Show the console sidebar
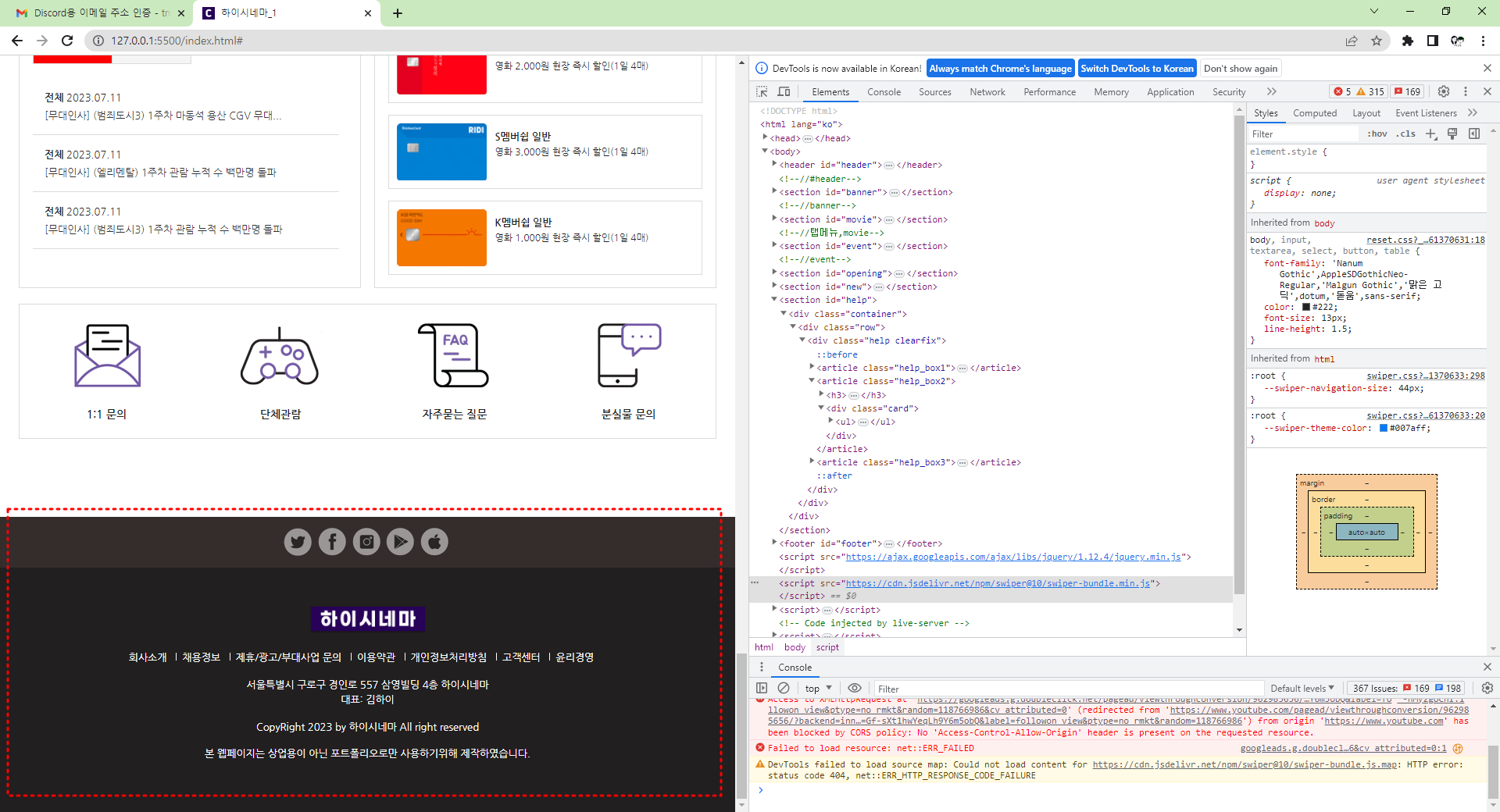The image size is (1500, 812). (x=762, y=688)
